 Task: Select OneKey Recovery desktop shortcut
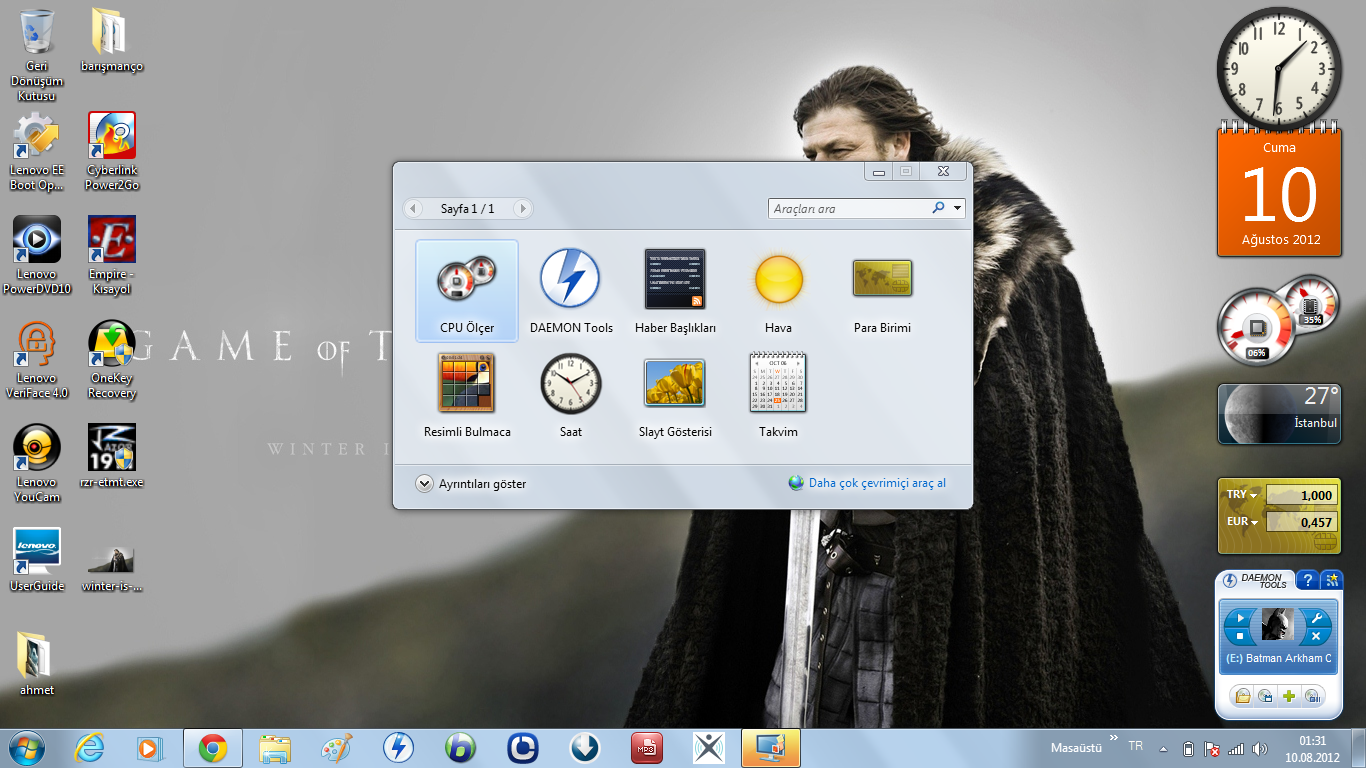point(112,359)
